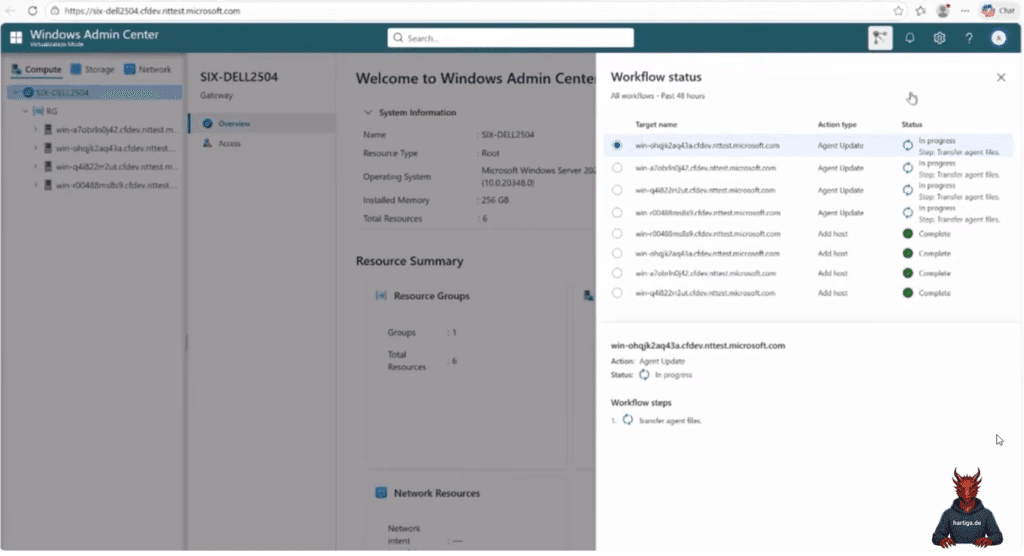
Task: Open the Access menu item
Action: coord(262,143)
